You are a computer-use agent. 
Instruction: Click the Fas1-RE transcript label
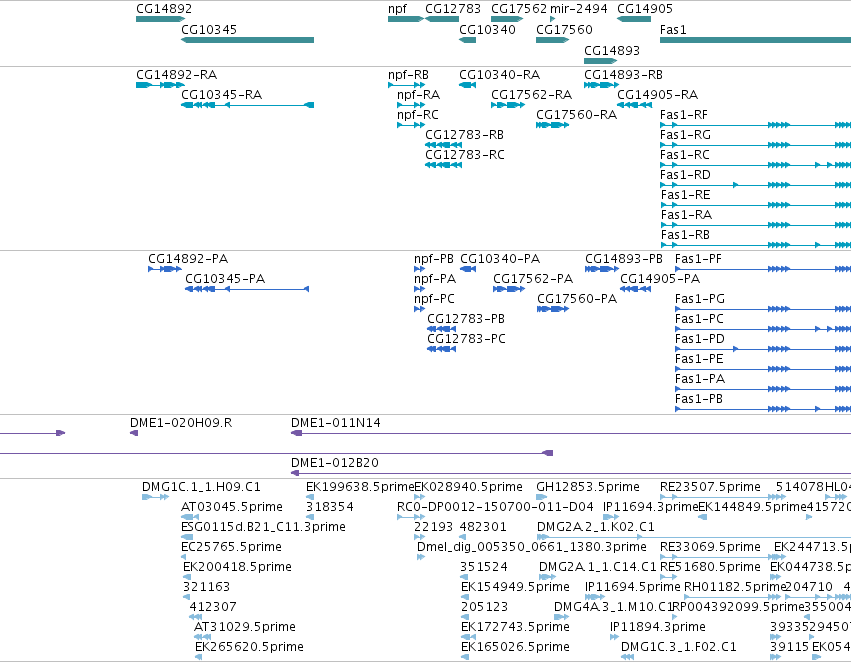click(685, 195)
